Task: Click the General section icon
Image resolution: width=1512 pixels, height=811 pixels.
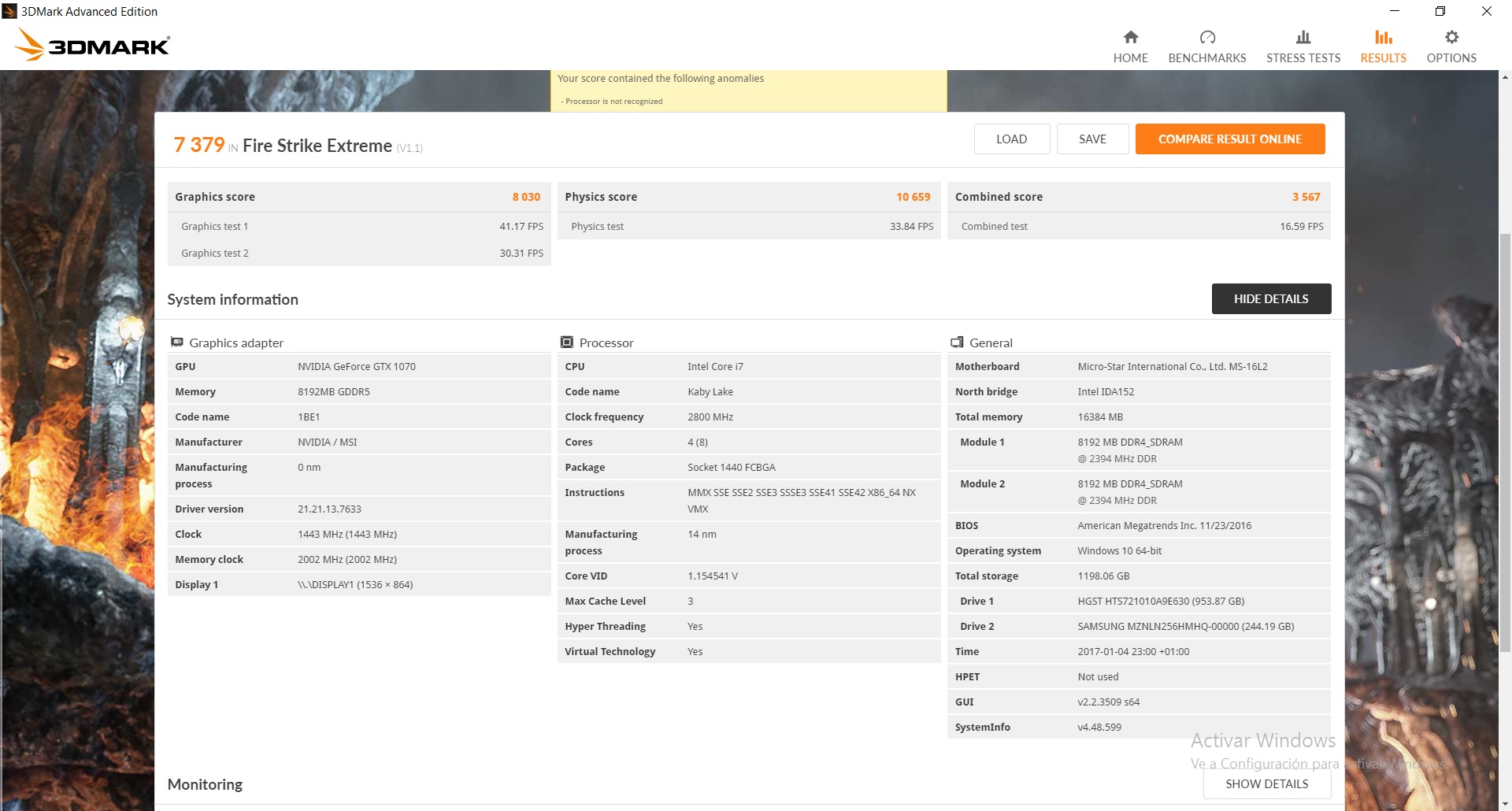Action: pos(957,343)
